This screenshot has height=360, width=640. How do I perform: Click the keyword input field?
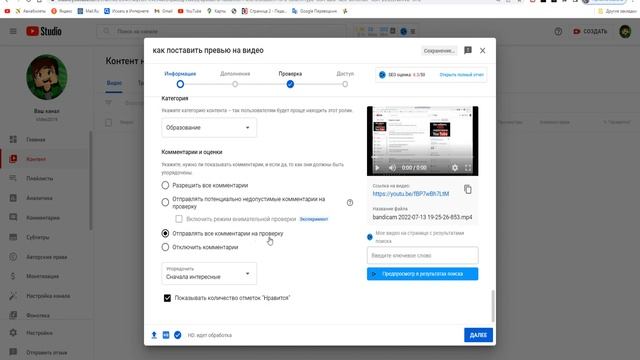point(422,256)
